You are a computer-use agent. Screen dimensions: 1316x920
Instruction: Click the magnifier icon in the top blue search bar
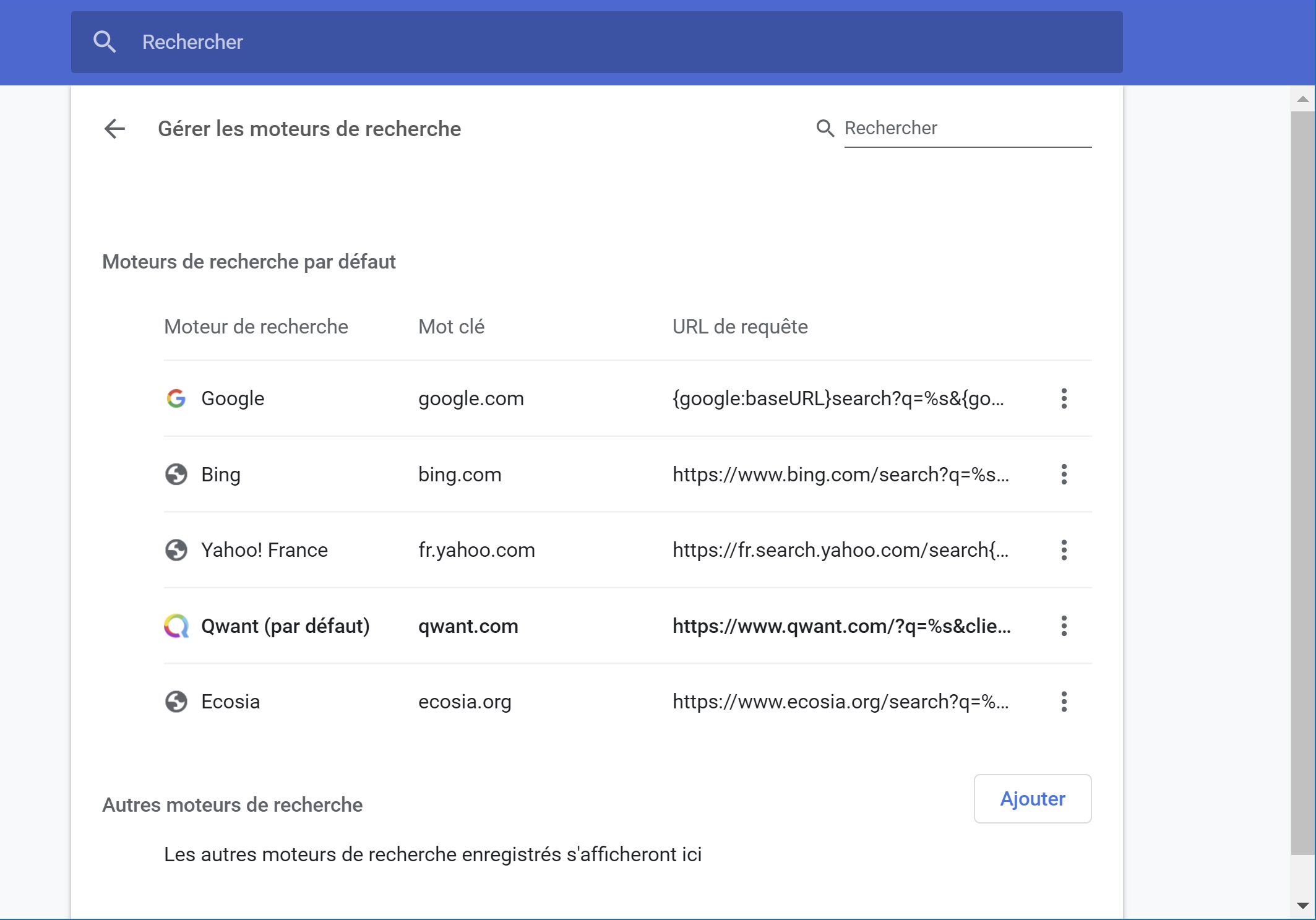tap(105, 42)
